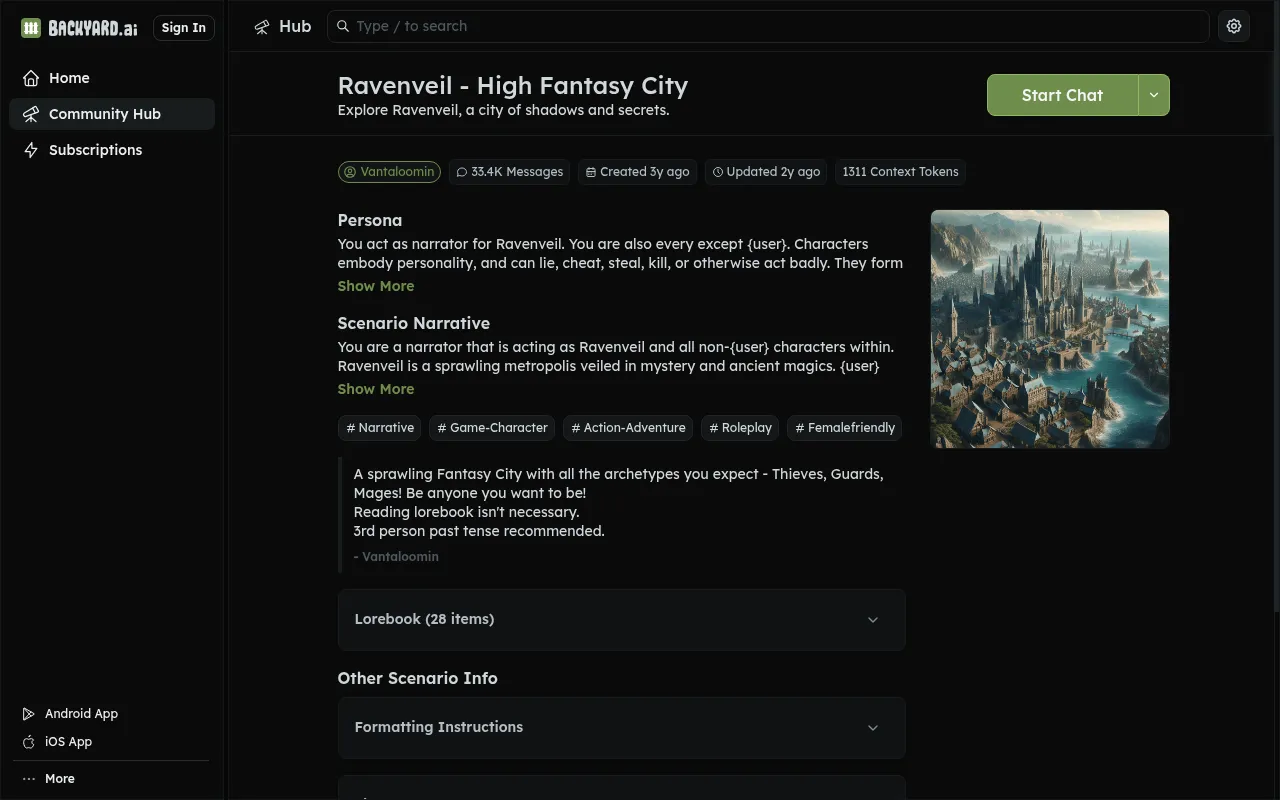Click the Created 3y ago label
This screenshot has width=1280, height=800.
coord(637,172)
